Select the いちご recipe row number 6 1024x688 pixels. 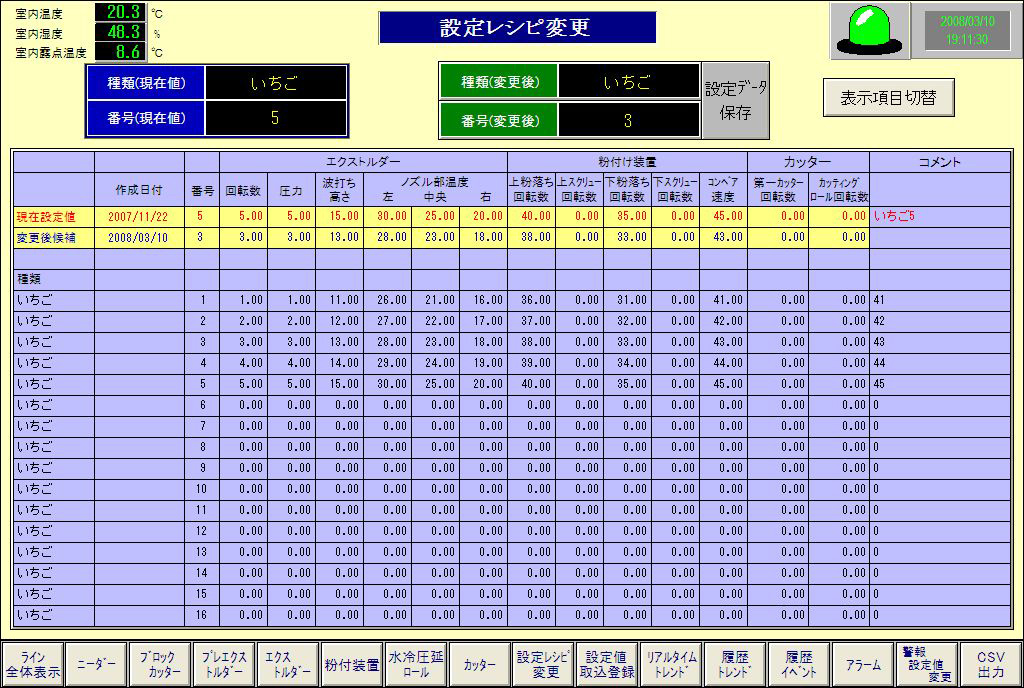click(512, 405)
